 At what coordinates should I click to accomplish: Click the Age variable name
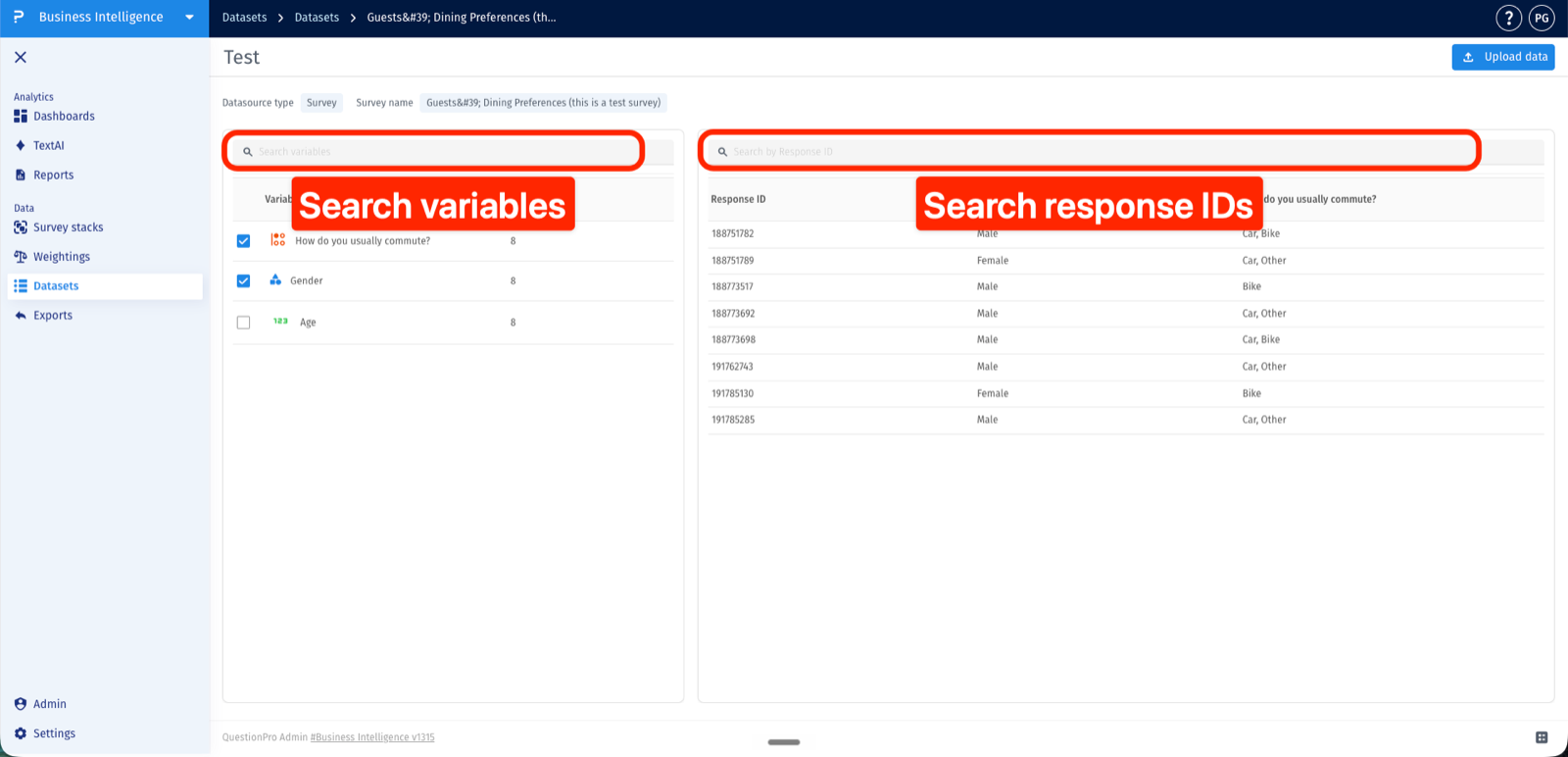pyautogui.click(x=308, y=322)
